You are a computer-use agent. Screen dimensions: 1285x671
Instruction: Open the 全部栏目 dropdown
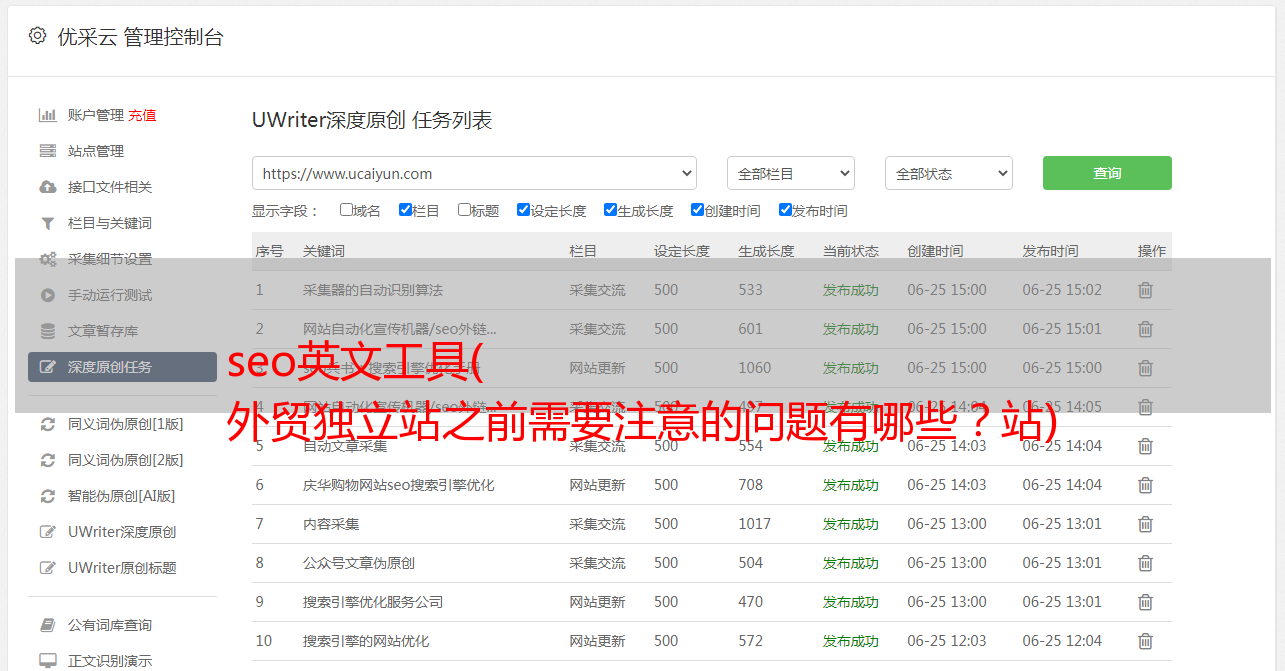(791, 173)
